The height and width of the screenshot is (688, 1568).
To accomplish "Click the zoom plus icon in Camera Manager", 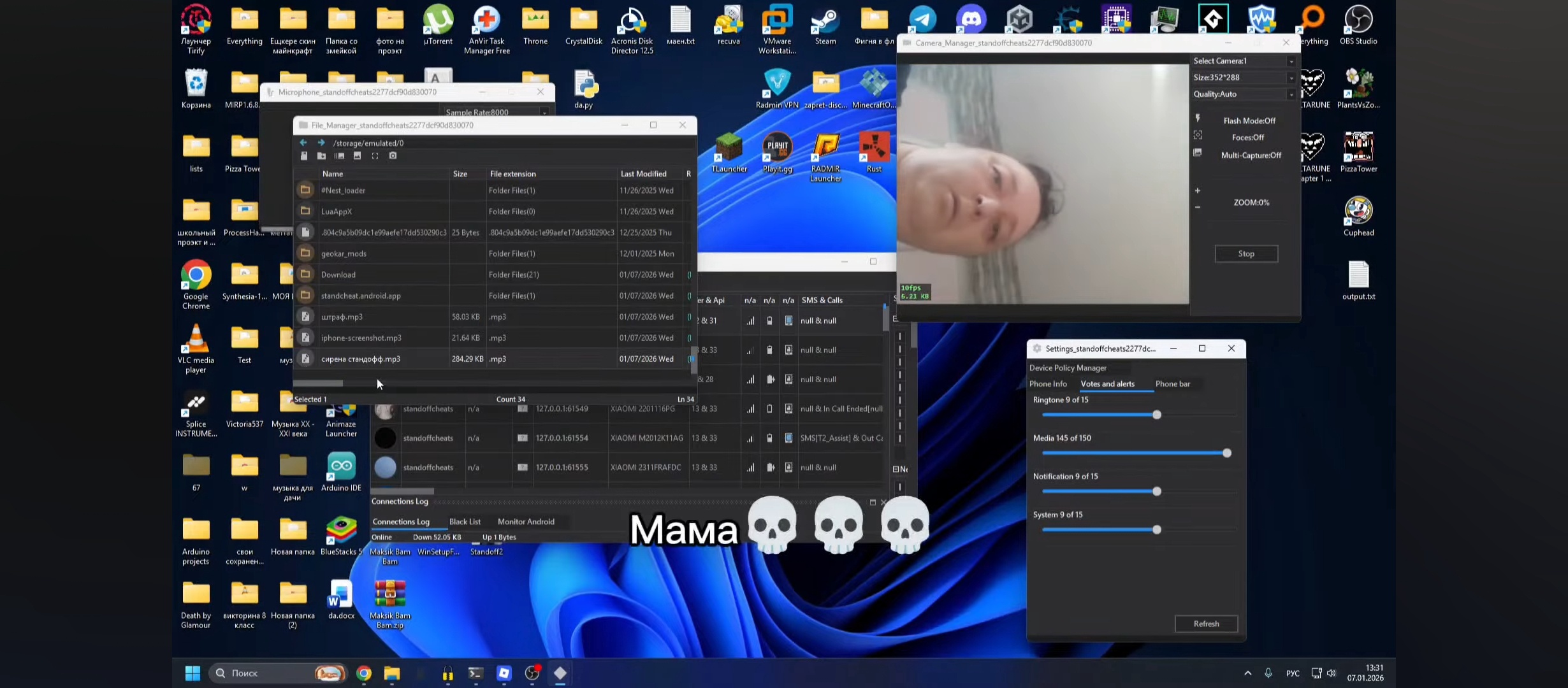I will (1198, 190).
